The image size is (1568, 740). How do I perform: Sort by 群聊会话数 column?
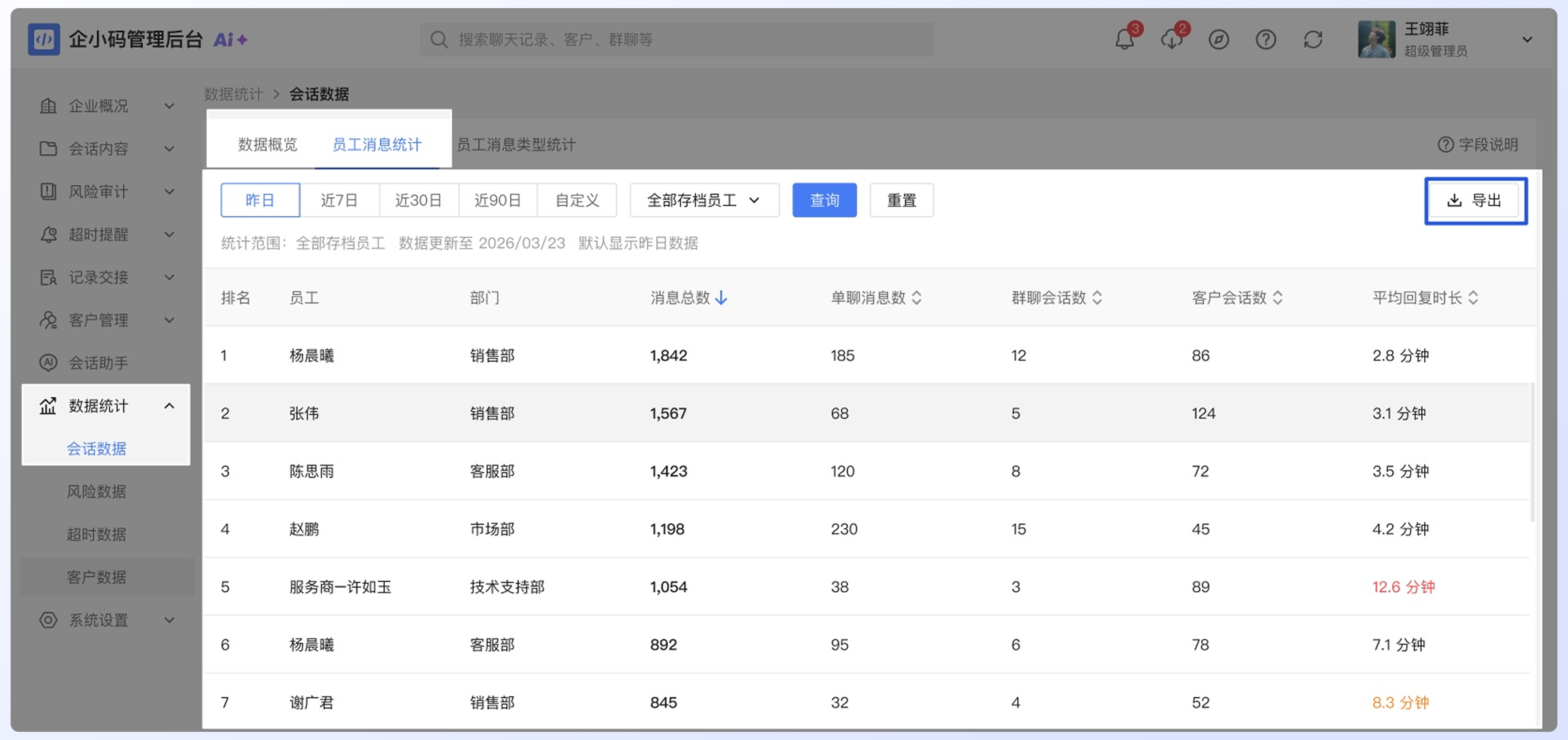[1097, 298]
